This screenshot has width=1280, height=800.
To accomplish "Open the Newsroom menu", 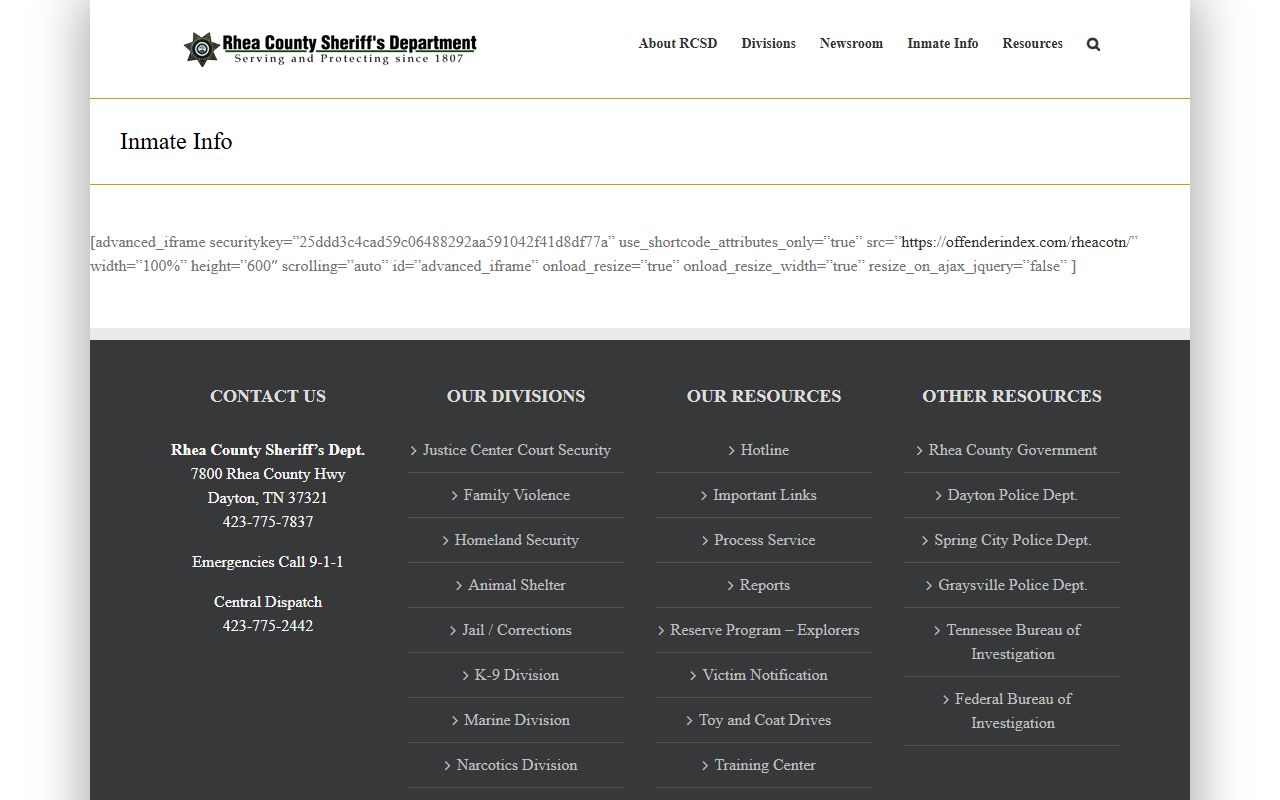I will pyautogui.click(x=851, y=43).
